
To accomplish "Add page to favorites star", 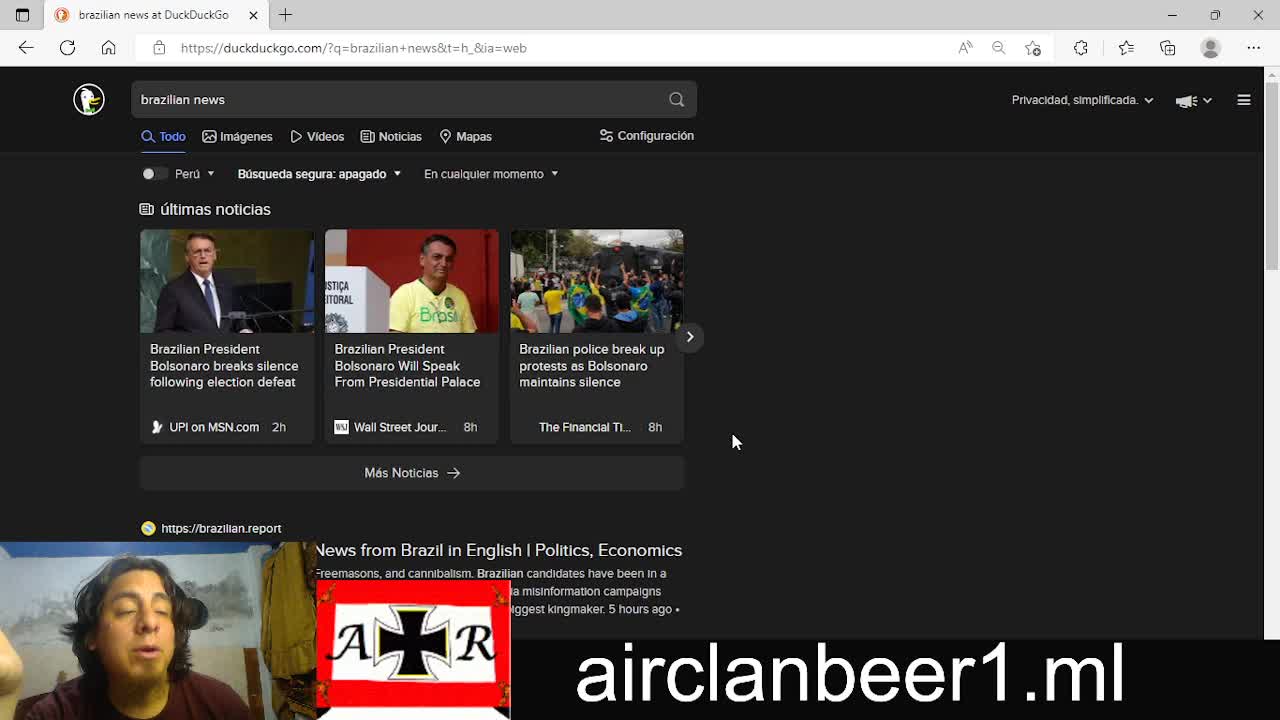I will pyautogui.click(x=1032, y=47).
